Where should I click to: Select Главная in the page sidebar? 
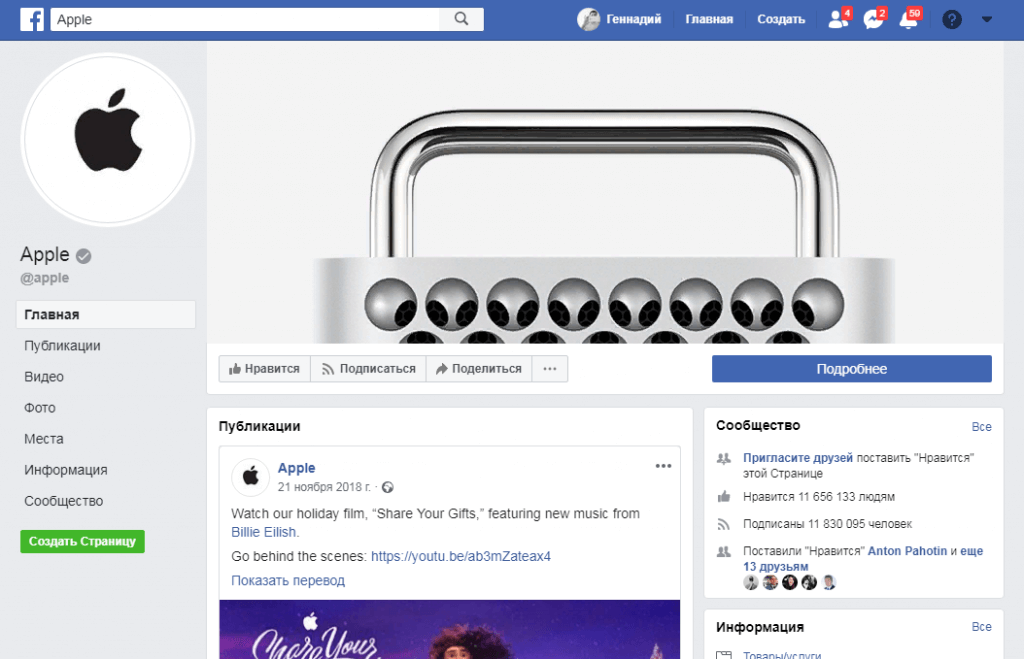106,314
